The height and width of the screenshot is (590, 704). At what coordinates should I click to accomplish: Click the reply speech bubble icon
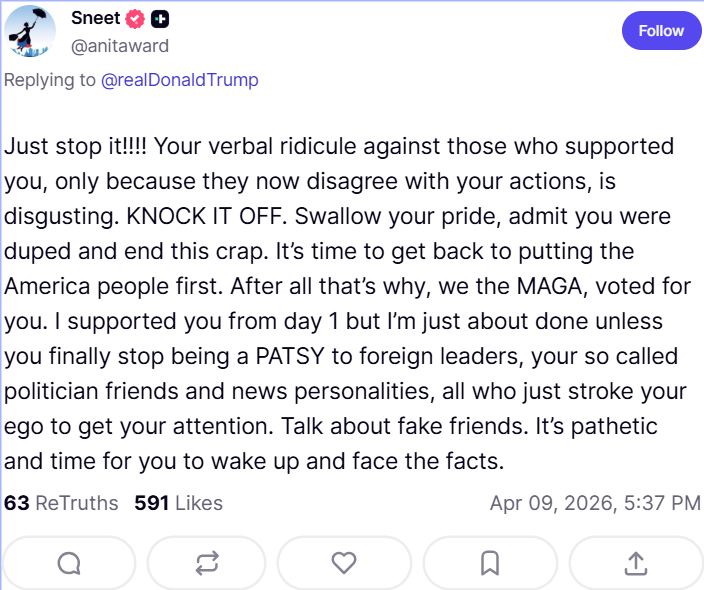[69, 564]
